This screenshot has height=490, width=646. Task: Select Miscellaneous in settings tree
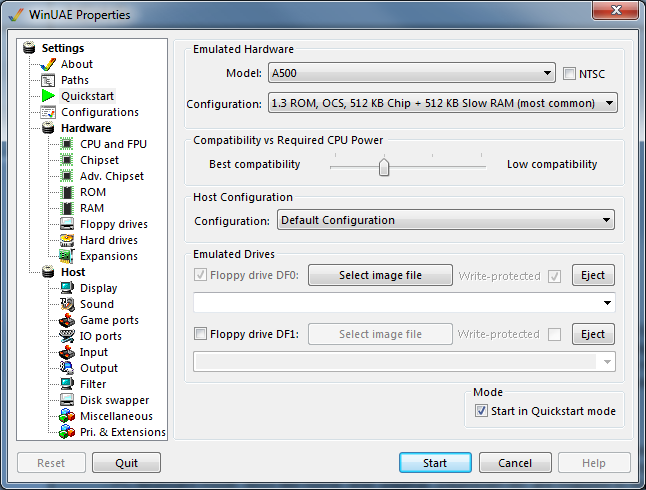(x=116, y=416)
